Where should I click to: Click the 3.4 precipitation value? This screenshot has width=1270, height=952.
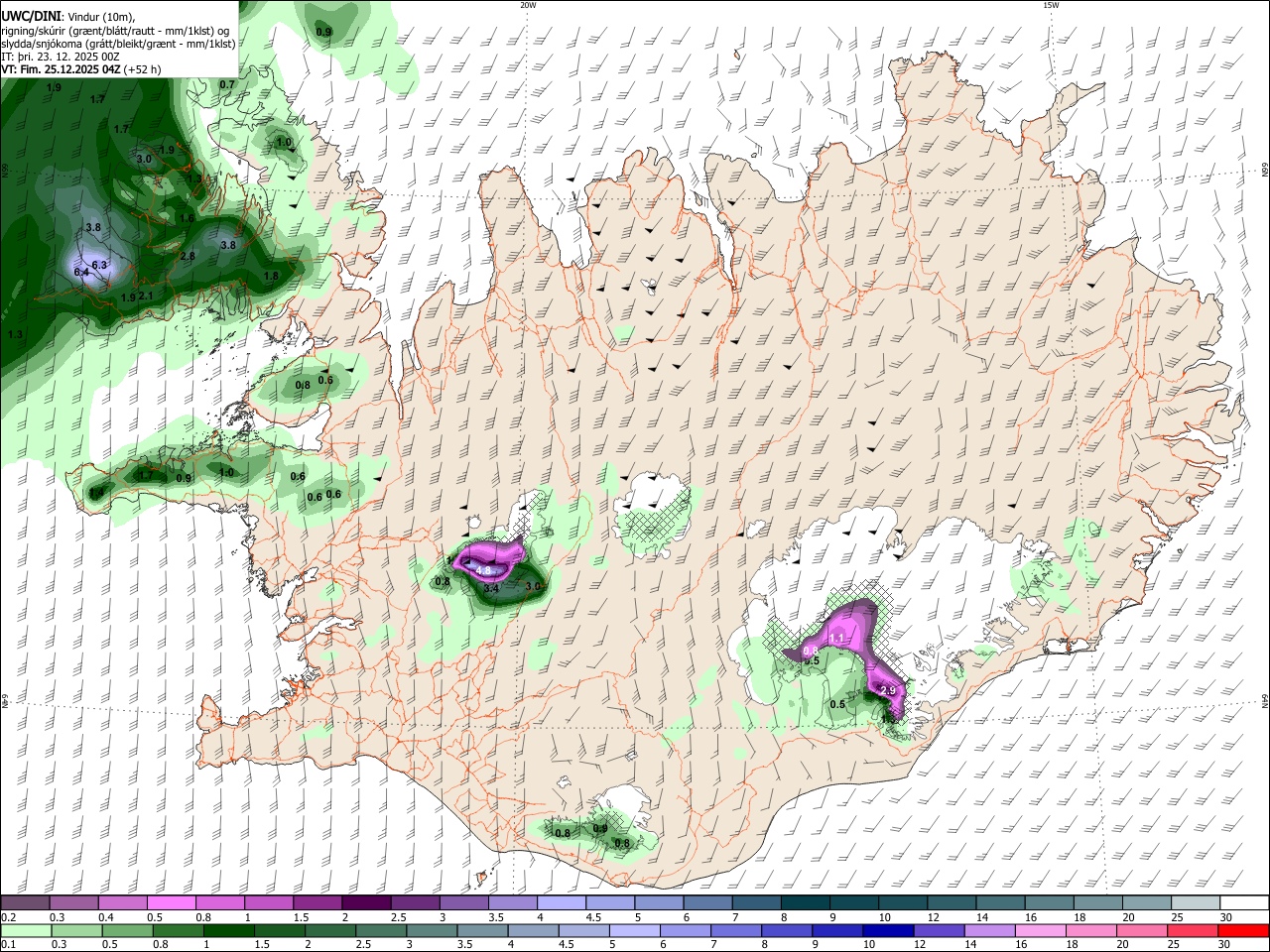[x=490, y=588]
